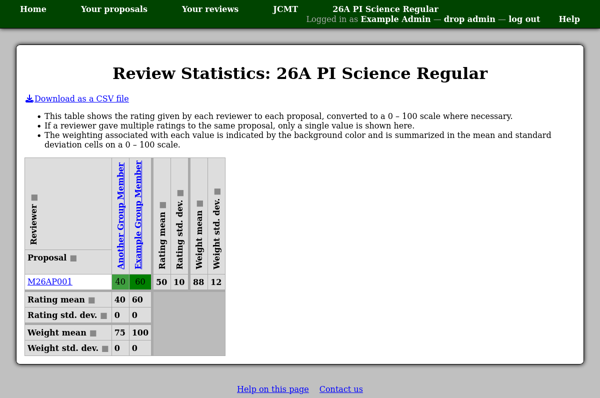Viewport: 600px width, 398px height.
Task: Click the download icon beside CSV link
Action: pyautogui.click(x=29, y=99)
